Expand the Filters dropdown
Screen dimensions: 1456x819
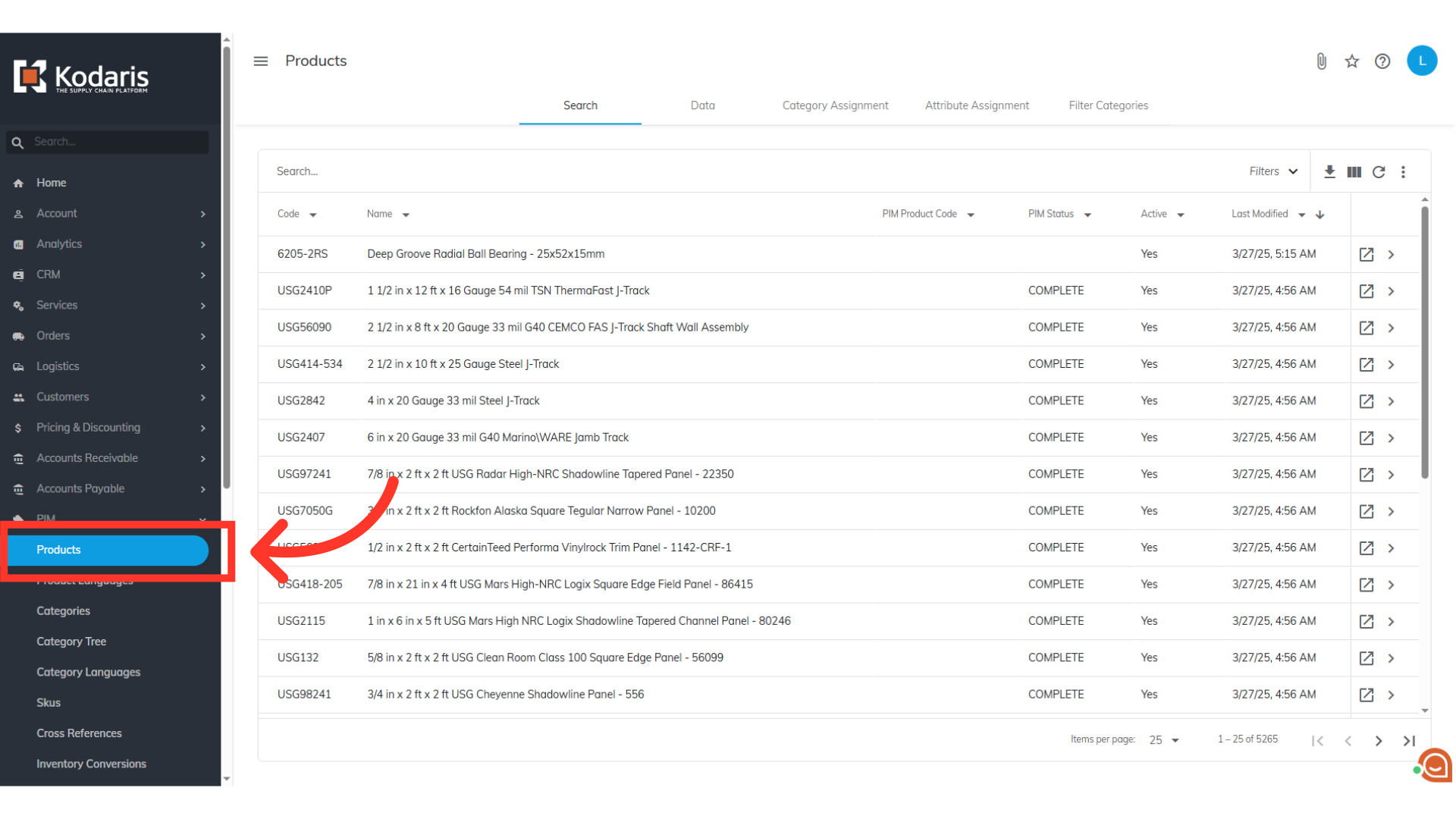tap(1273, 171)
